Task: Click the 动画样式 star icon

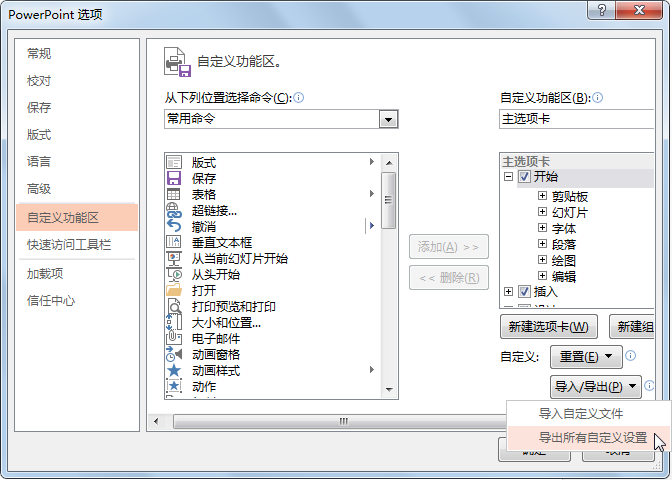Action: [174, 370]
